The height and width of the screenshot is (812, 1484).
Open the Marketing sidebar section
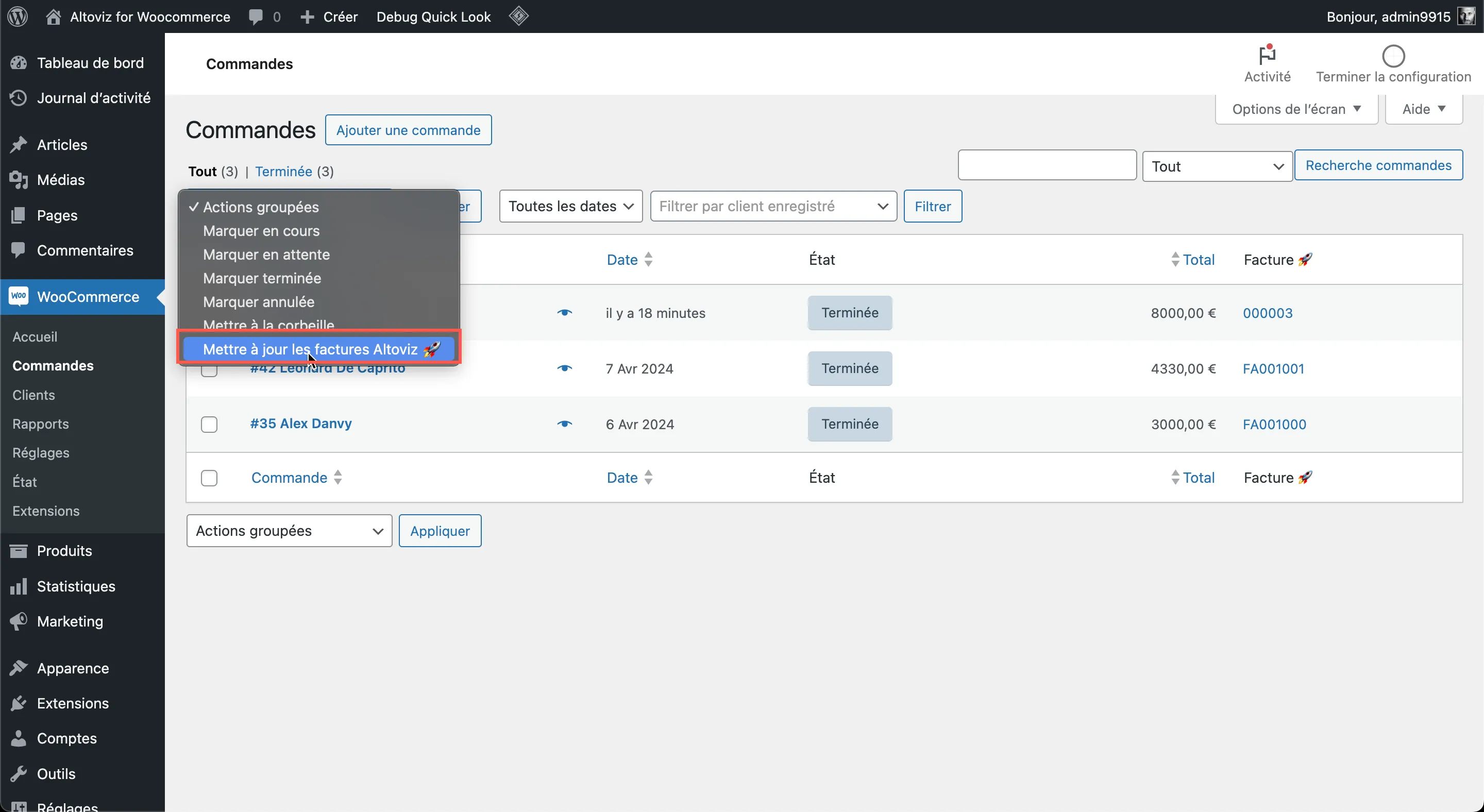click(82, 621)
